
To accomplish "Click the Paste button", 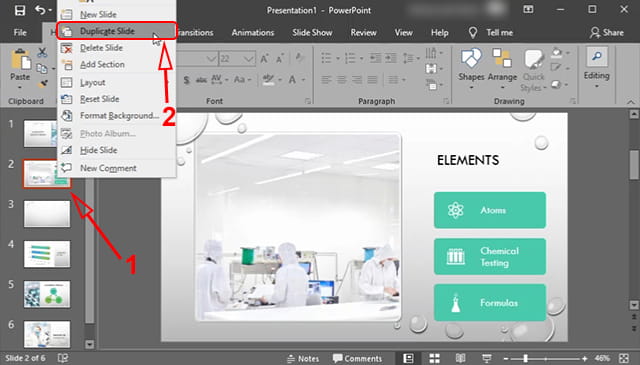I will point(20,69).
